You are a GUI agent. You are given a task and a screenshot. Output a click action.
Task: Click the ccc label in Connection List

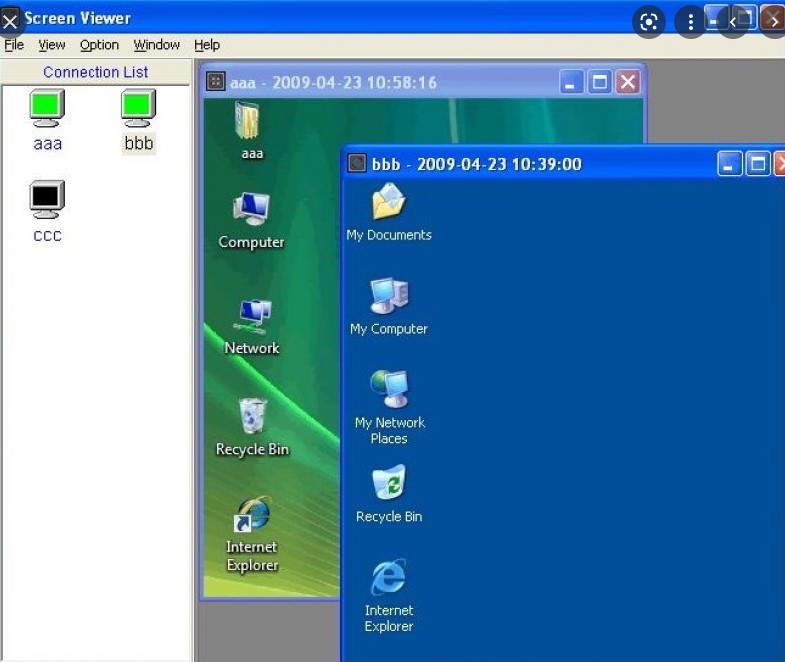(48, 235)
